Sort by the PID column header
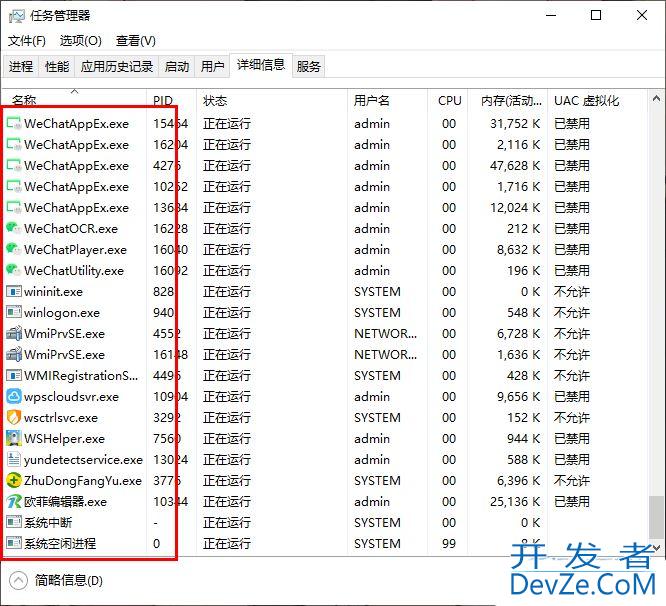 pos(172,101)
